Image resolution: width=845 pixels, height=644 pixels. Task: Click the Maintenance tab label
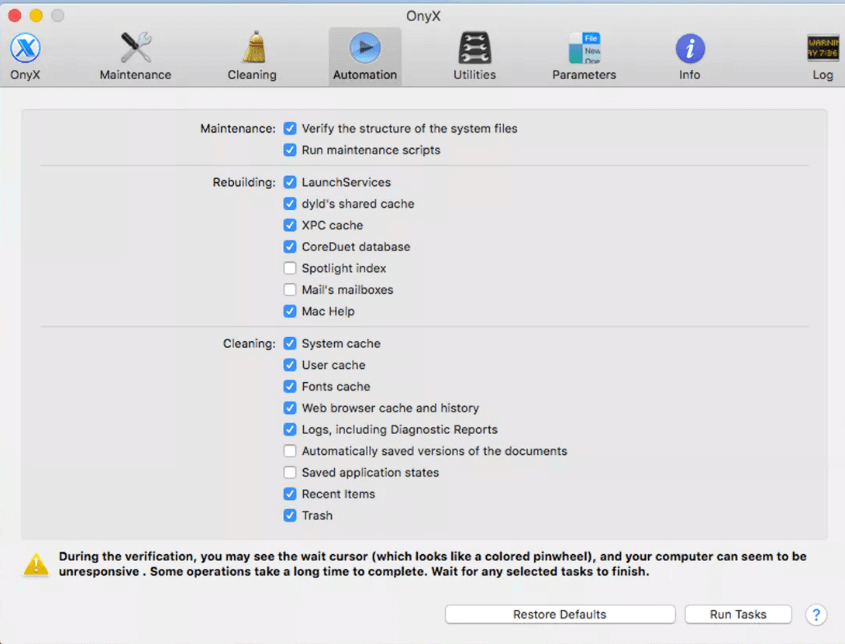[135, 75]
